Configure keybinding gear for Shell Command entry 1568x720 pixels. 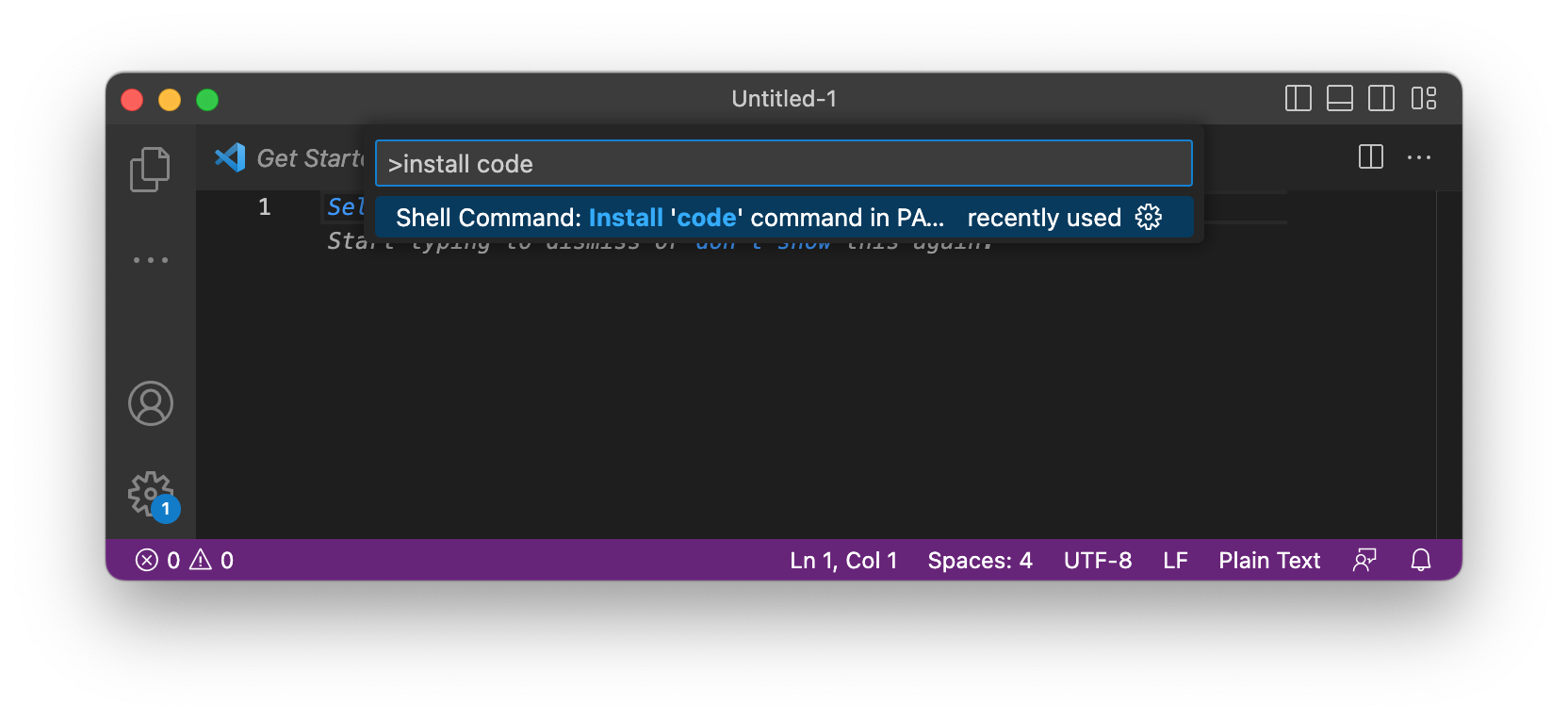click(x=1148, y=218)
